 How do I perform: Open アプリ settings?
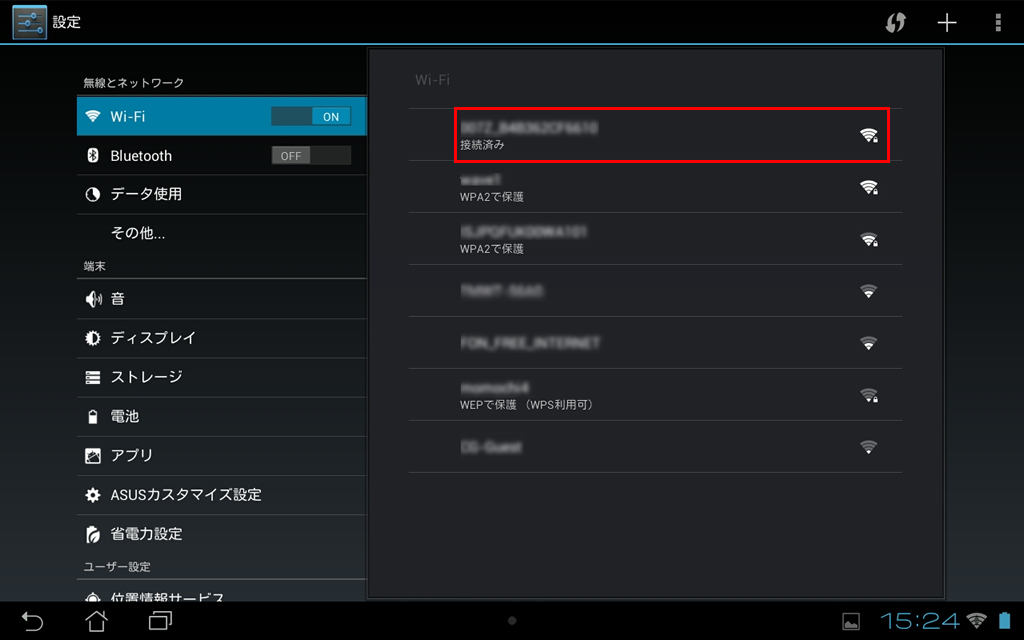click(x=221, y=455)
